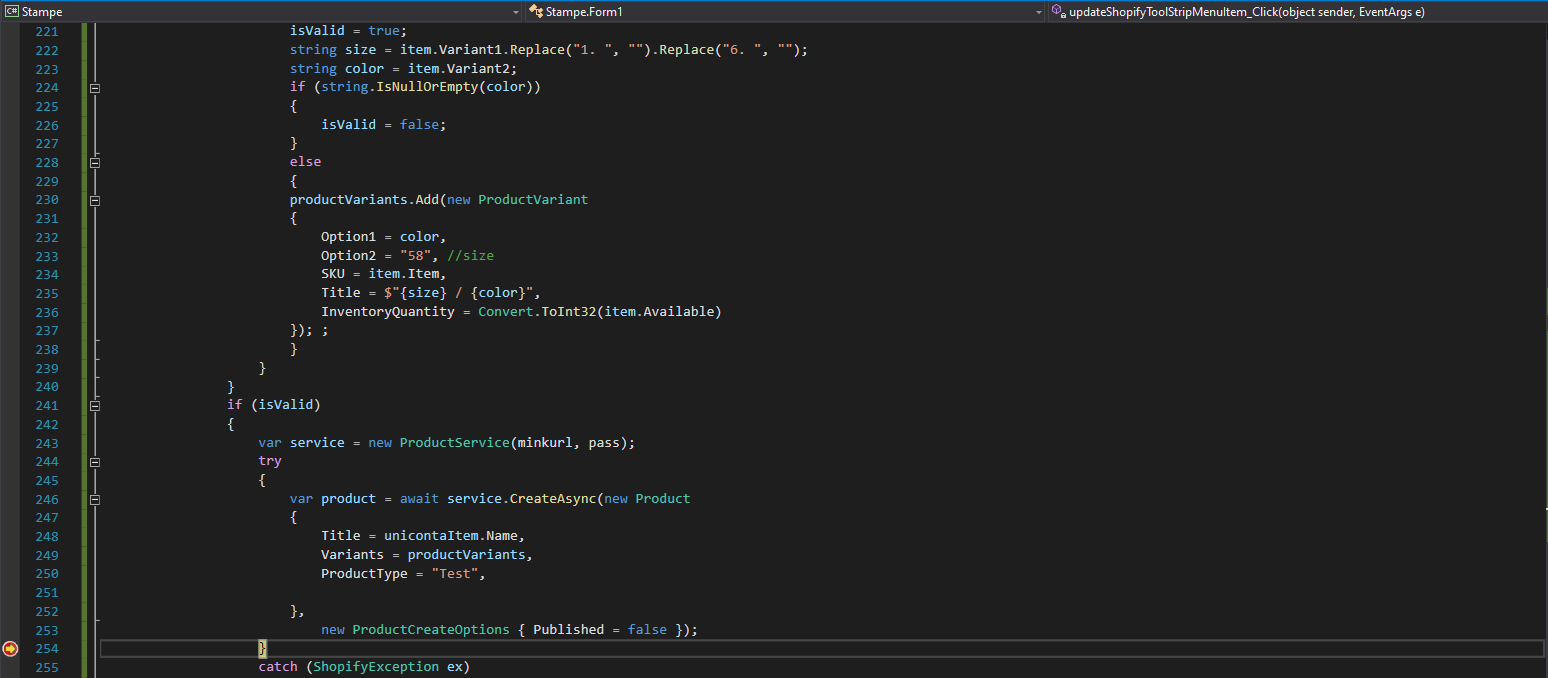Open the Stampe.Form1 types dropdown

pos(1038,11)
